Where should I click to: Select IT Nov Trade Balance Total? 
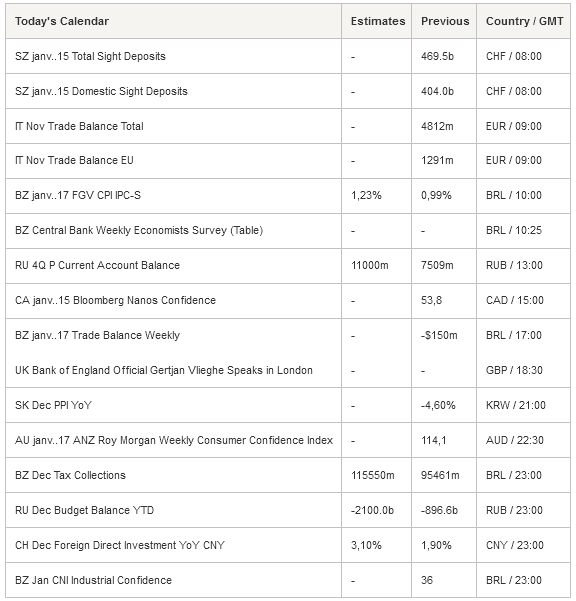click(x=79, y=126)
